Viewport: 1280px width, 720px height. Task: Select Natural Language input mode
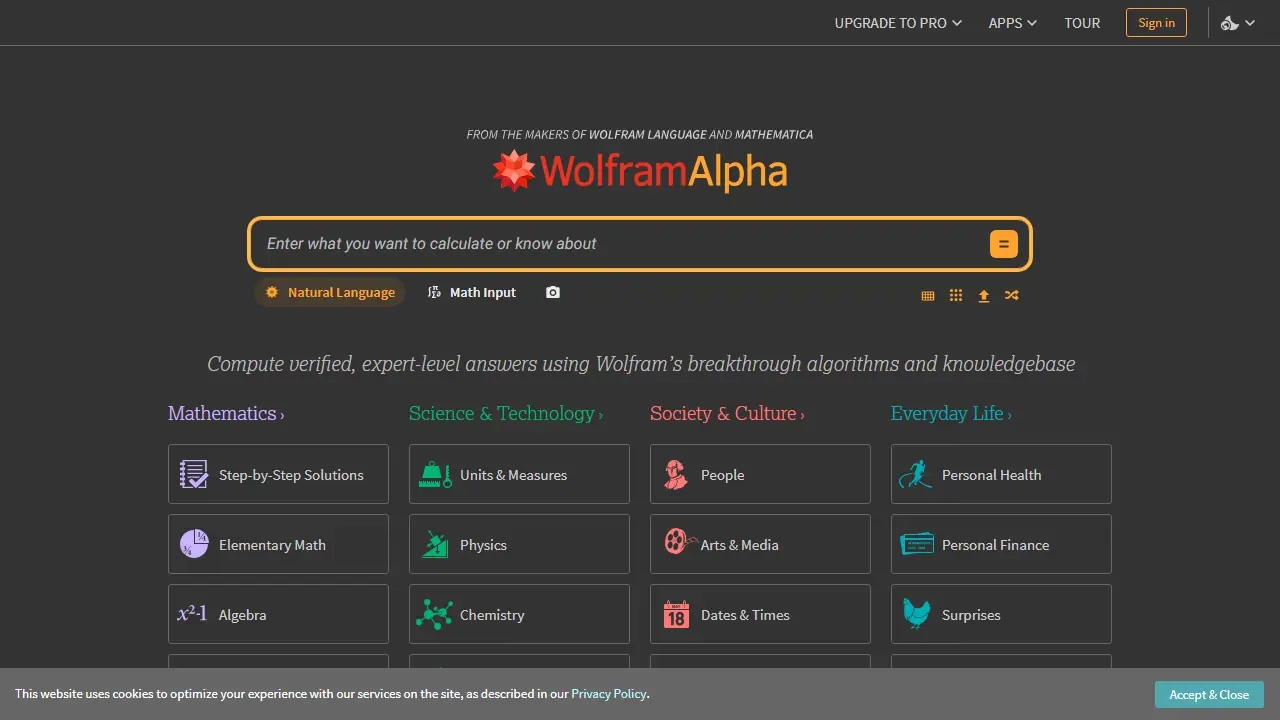330,292
